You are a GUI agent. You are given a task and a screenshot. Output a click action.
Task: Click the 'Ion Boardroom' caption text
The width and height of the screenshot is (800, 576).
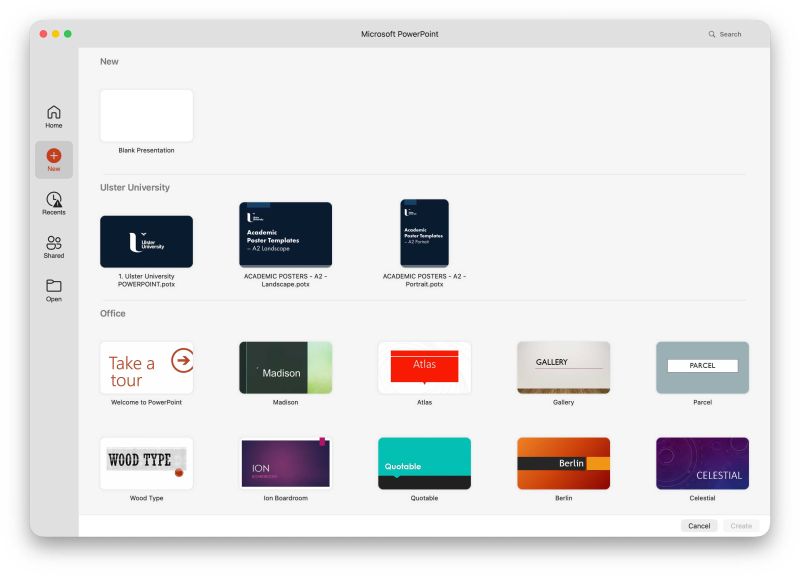point(286,498)
